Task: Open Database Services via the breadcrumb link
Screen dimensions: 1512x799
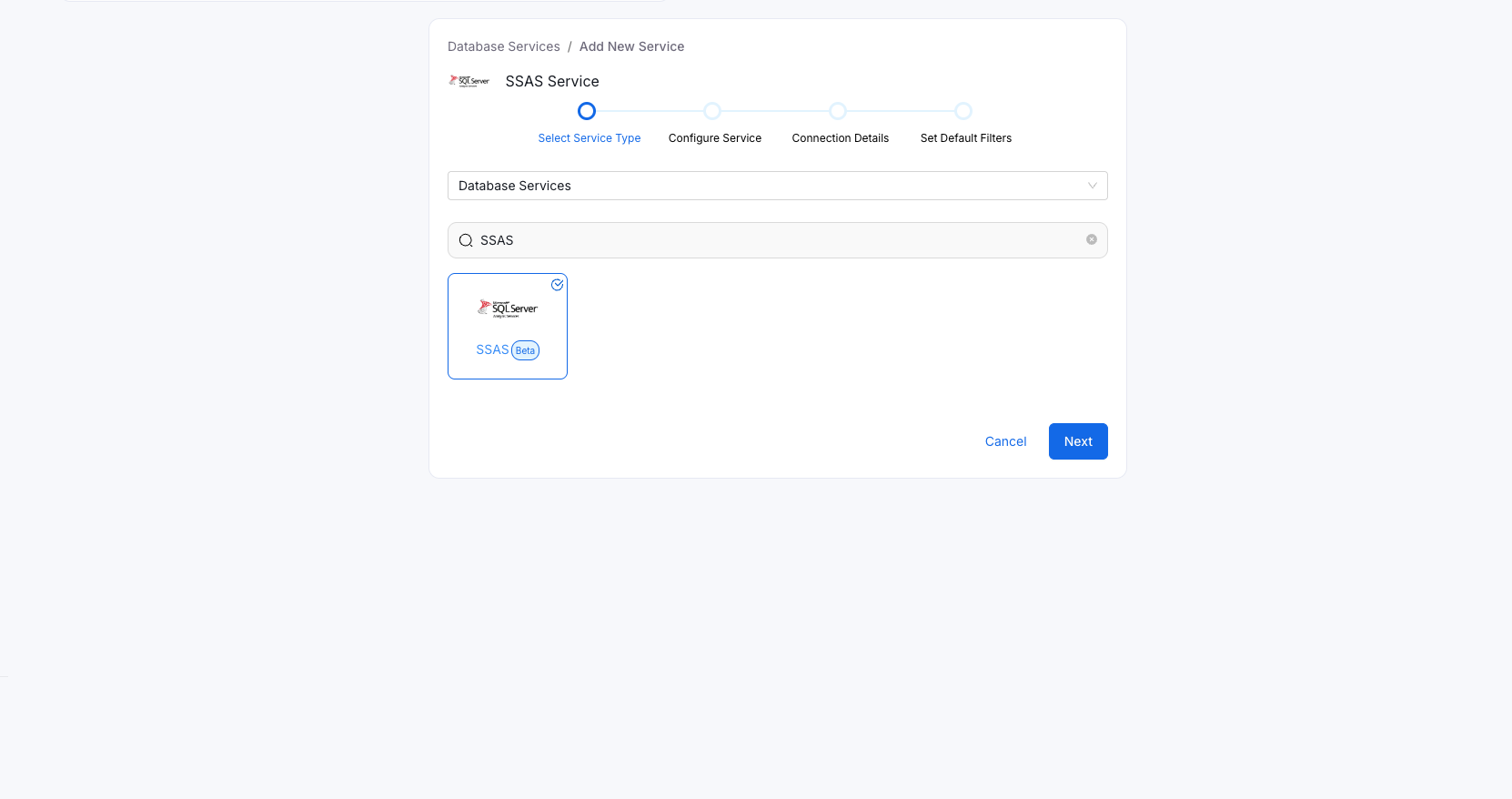Action: coord(503,46)
